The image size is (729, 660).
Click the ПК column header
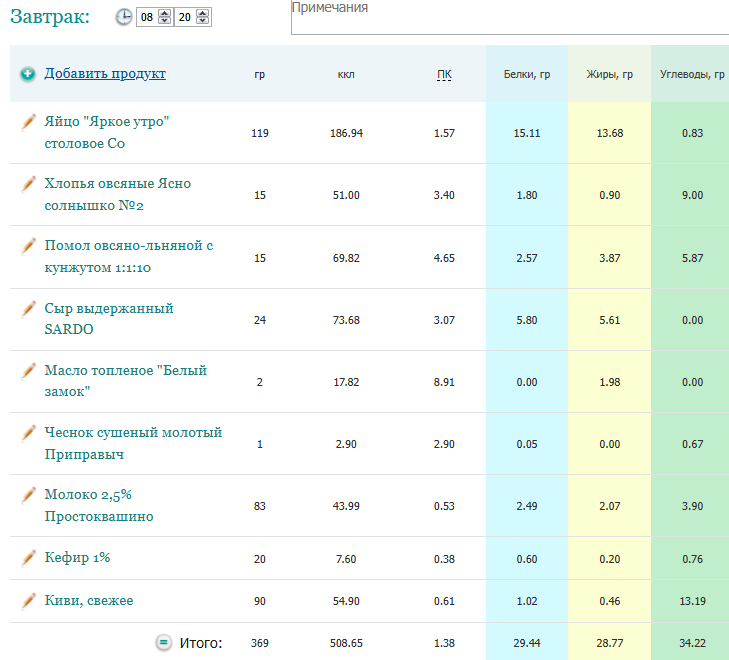(444, 74)
